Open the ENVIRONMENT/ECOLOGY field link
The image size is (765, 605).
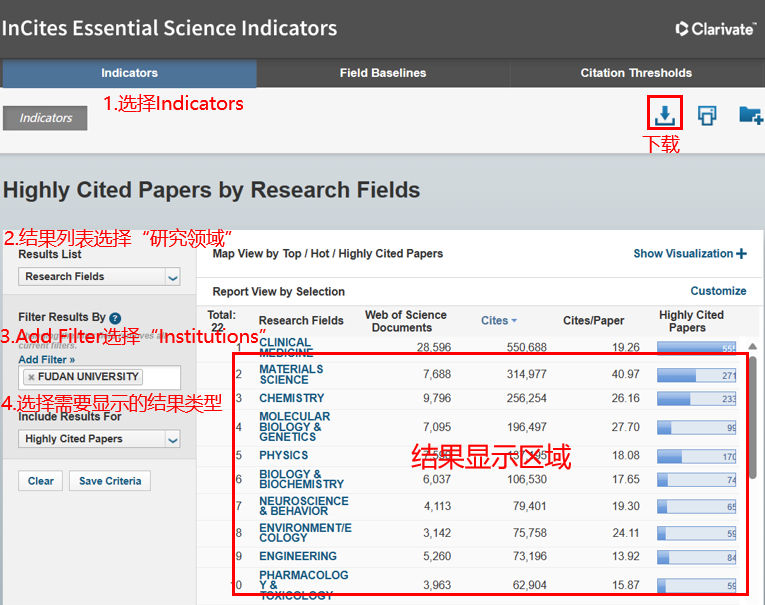click(305, 532)
